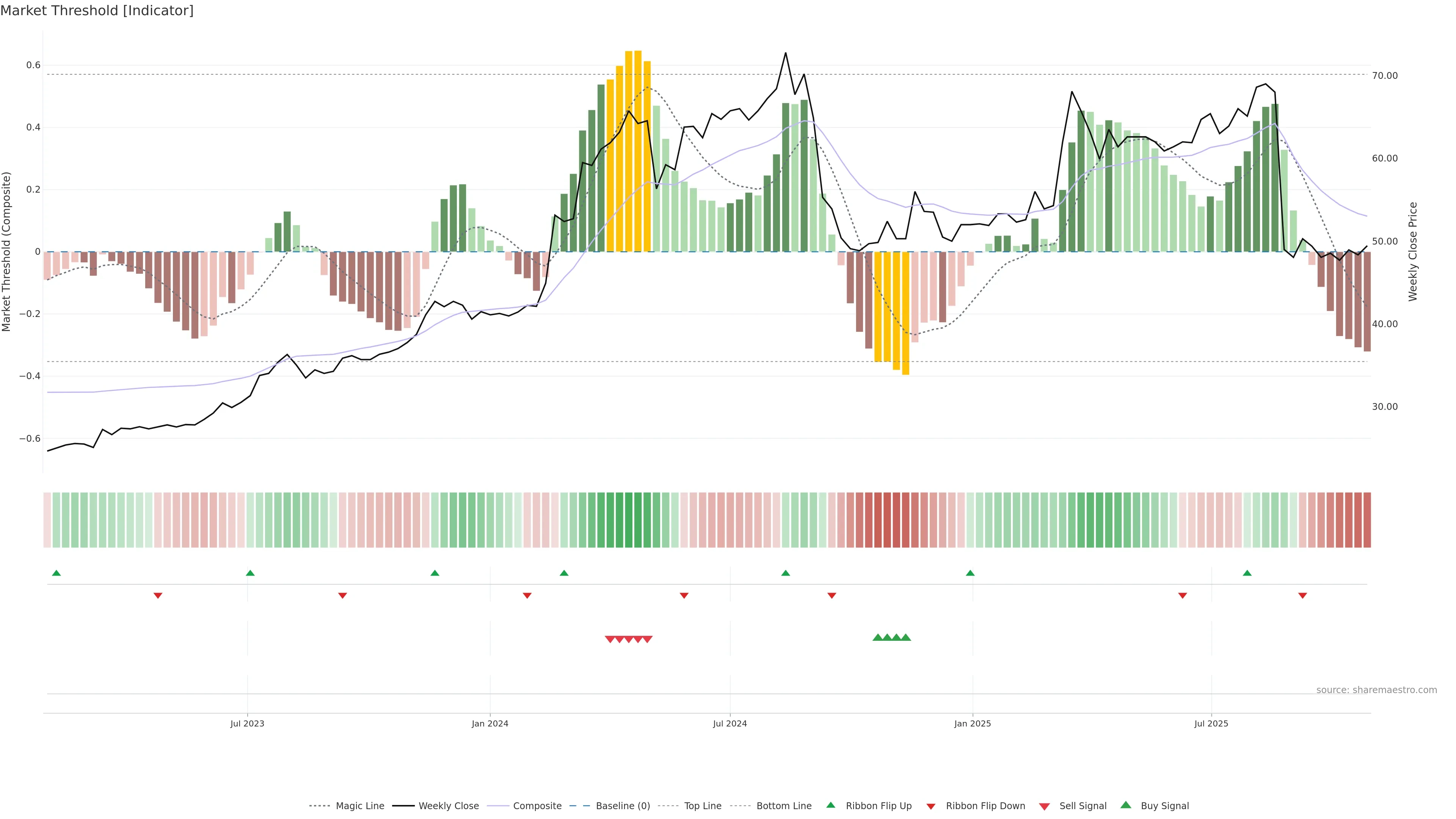Image resolution: width=1456 pixels, height=819 pixels.
Task: Toggle the Top Line legend item
Action: coord(703,806)
